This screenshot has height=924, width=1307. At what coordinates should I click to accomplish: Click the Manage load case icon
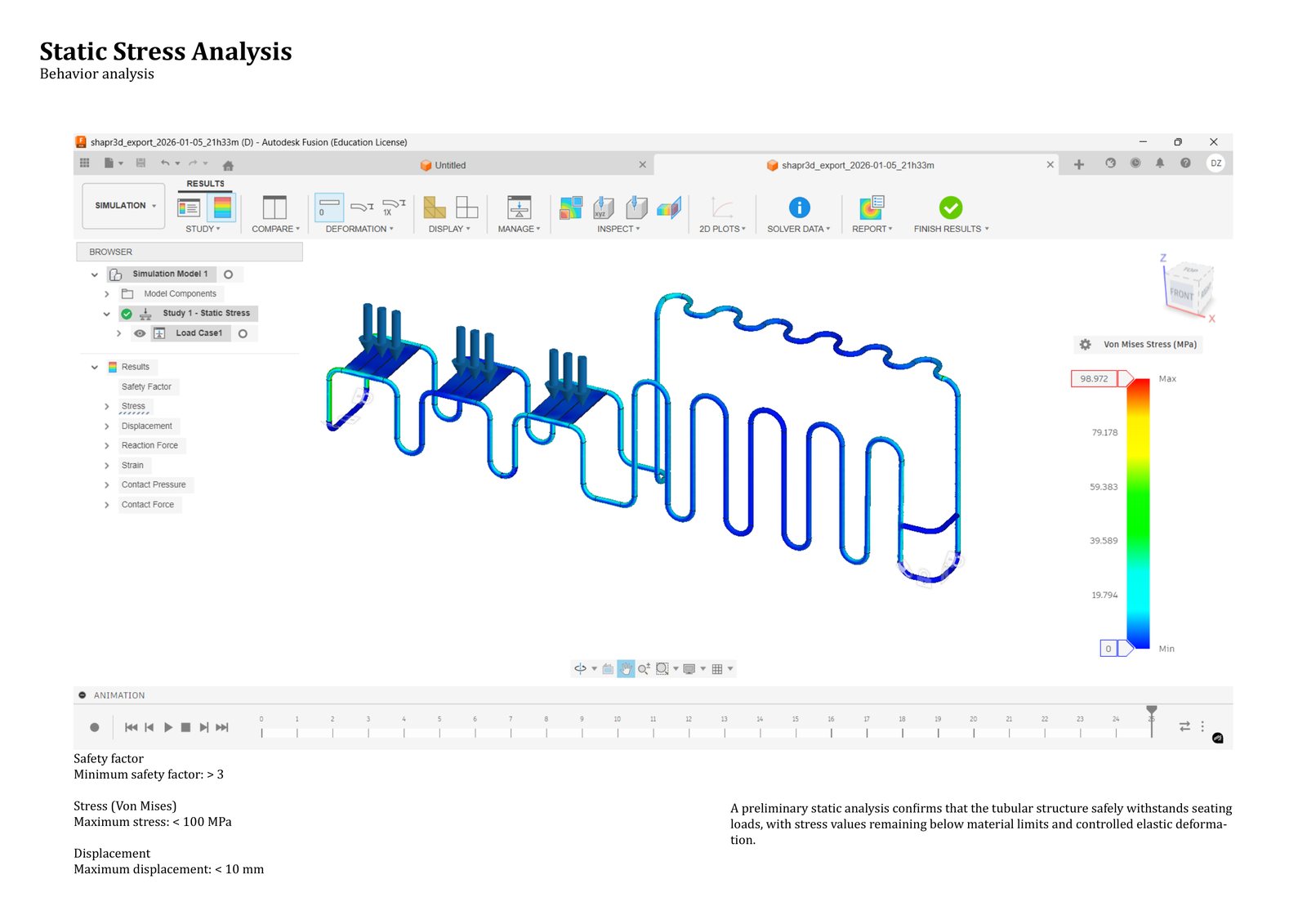coord(519,208)
